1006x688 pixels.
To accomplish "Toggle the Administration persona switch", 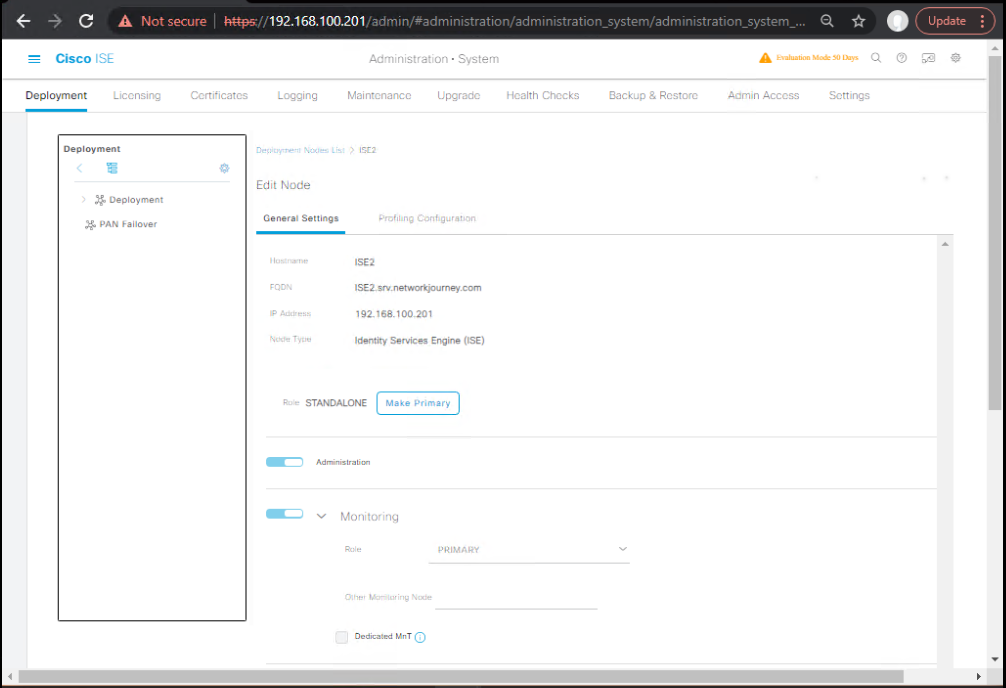I will 284,462.
